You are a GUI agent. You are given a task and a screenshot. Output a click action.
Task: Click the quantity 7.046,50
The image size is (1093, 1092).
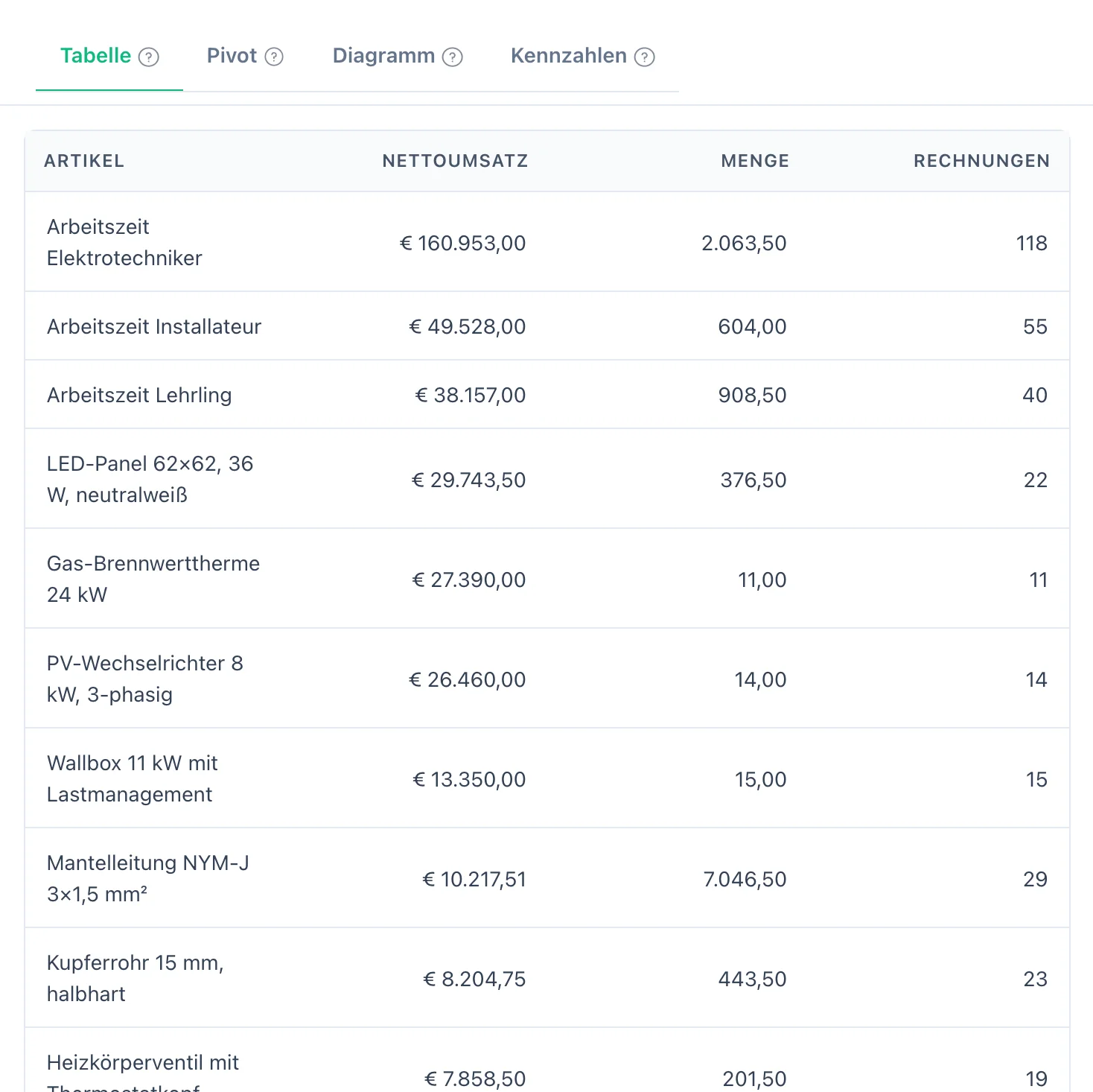tap(745, 879)
